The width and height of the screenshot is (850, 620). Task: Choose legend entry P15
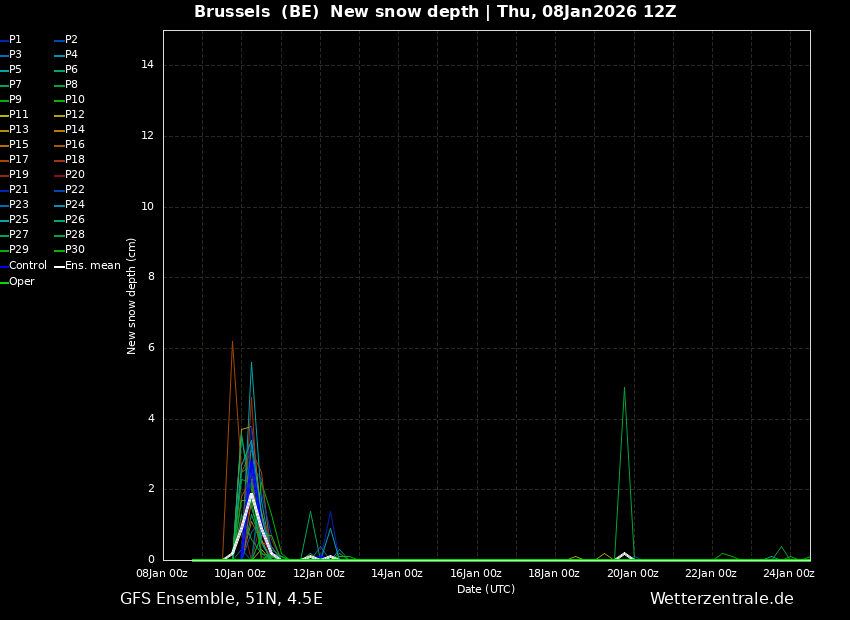[x=14, y=145]
